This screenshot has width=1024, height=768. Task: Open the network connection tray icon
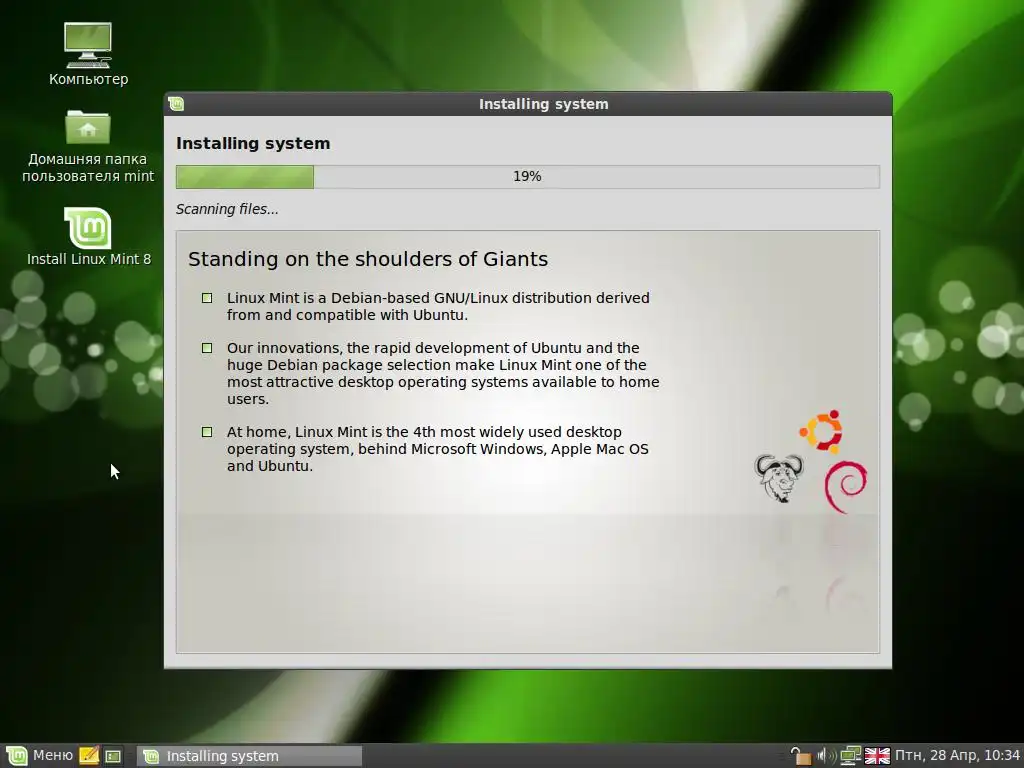coord(850,756)
